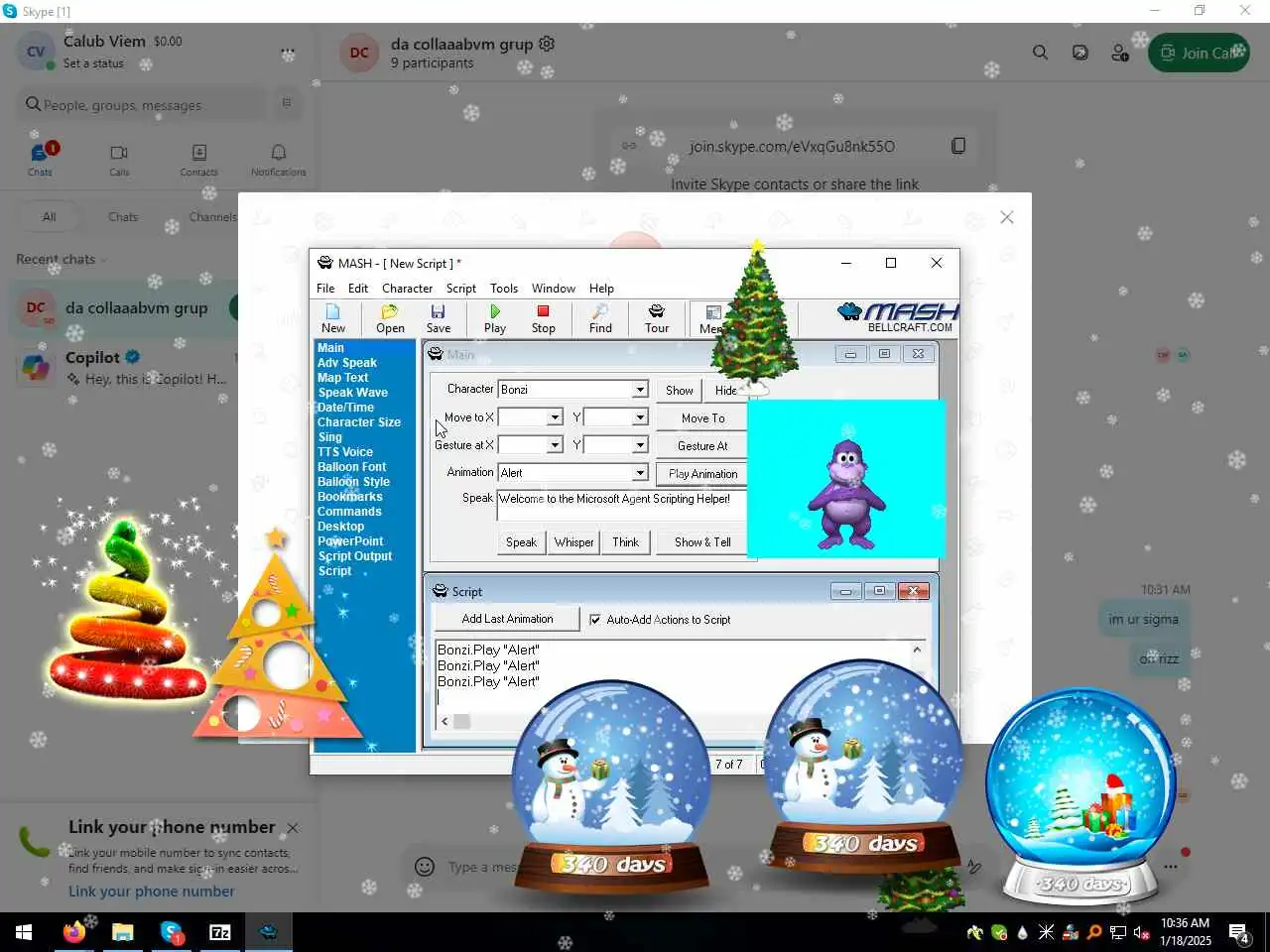Click the Play Animation button

click(x=702, y=474)
